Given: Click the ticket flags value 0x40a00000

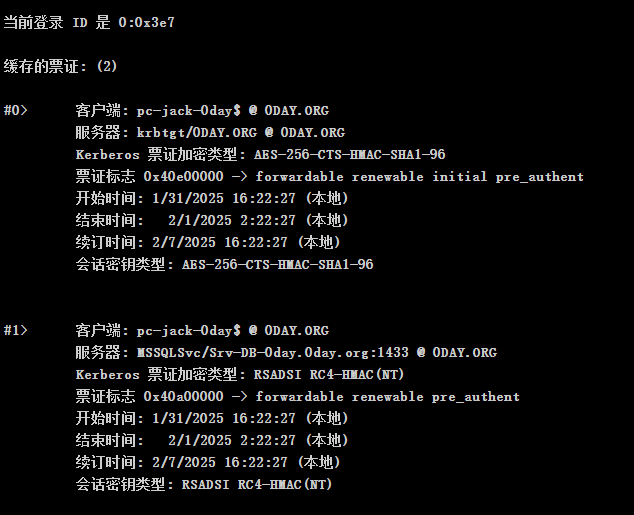Looking at the screenshot, I should point(183,397).
